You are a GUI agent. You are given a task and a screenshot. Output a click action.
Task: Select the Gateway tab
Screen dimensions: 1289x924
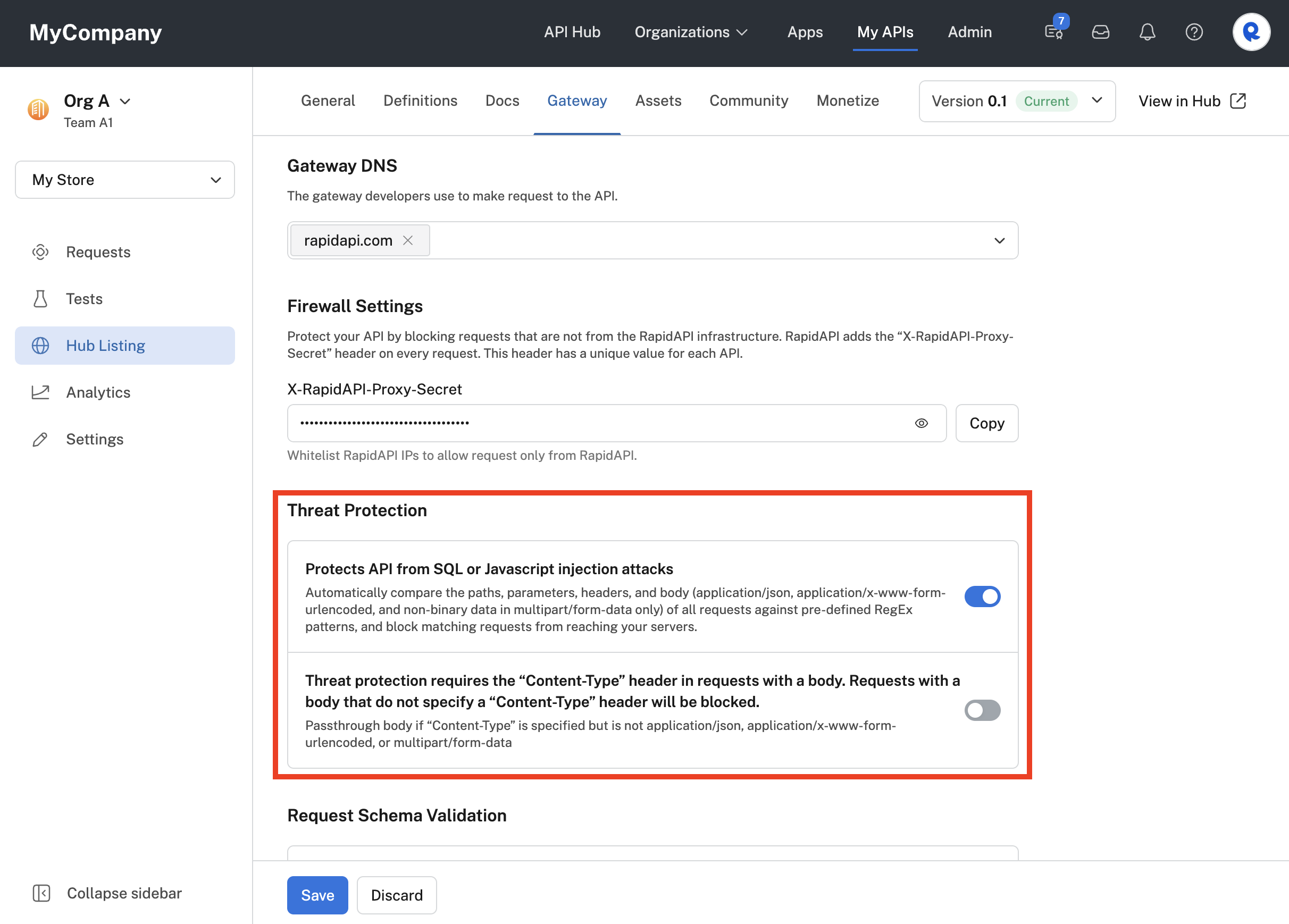[x=577, y=100]
